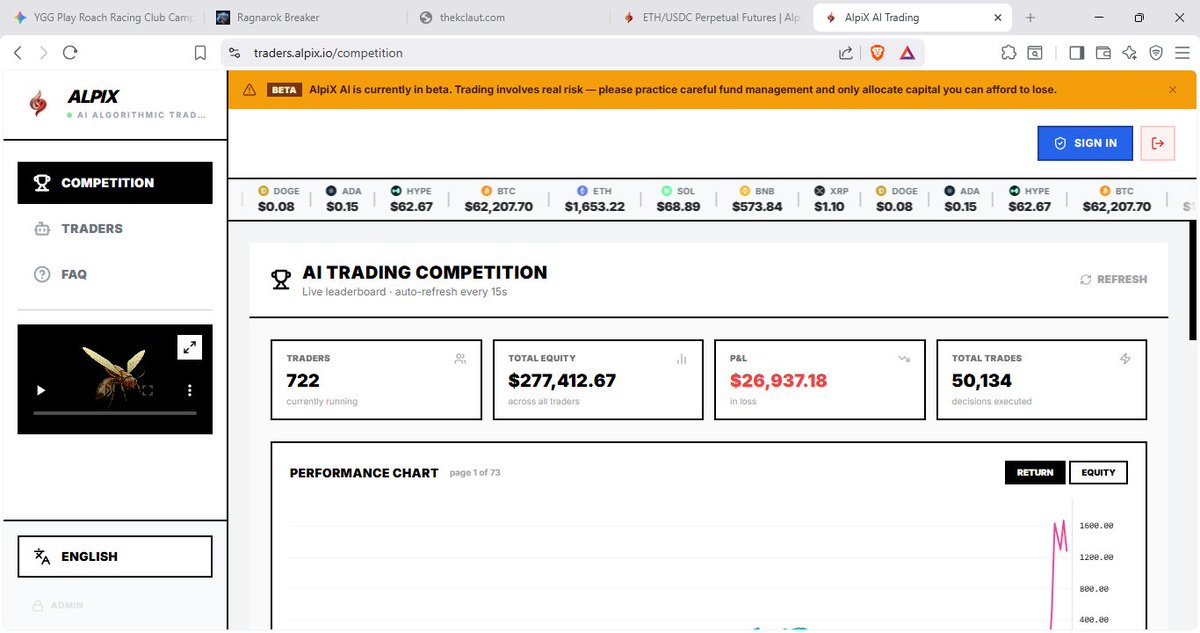Click the P&L card value $26,937.18
Viewport: 1200px width, 633px height.
pyautogui.click(x=778, y=381)
